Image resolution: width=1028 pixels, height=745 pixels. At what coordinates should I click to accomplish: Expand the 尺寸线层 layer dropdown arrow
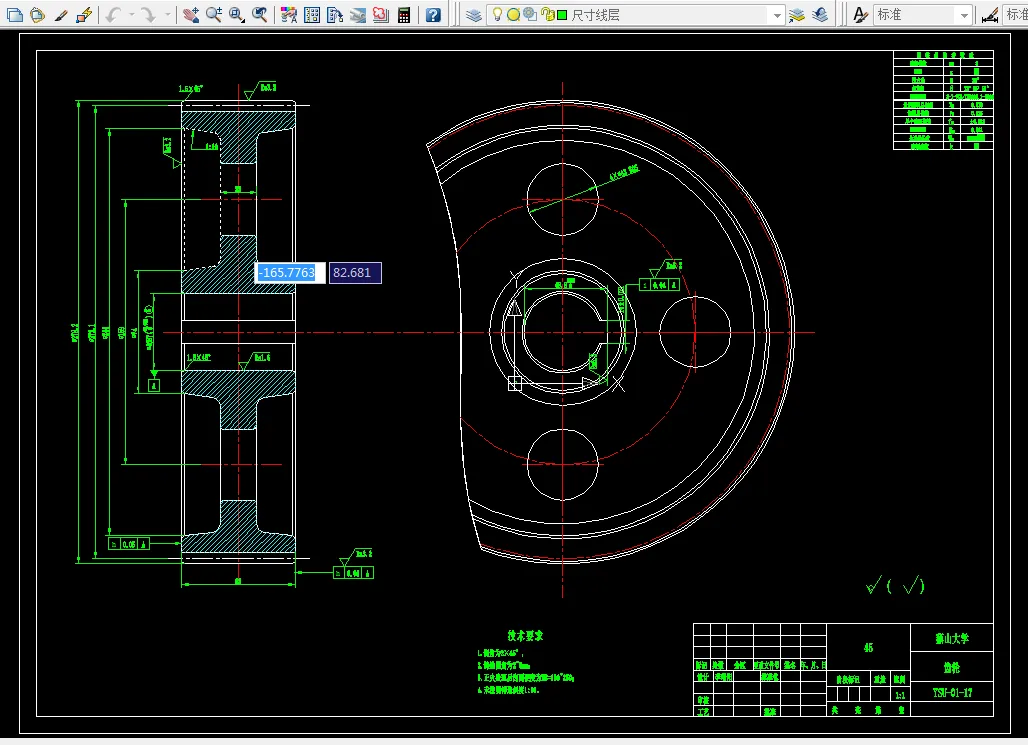pyautogui.click(x=777, y=15)
